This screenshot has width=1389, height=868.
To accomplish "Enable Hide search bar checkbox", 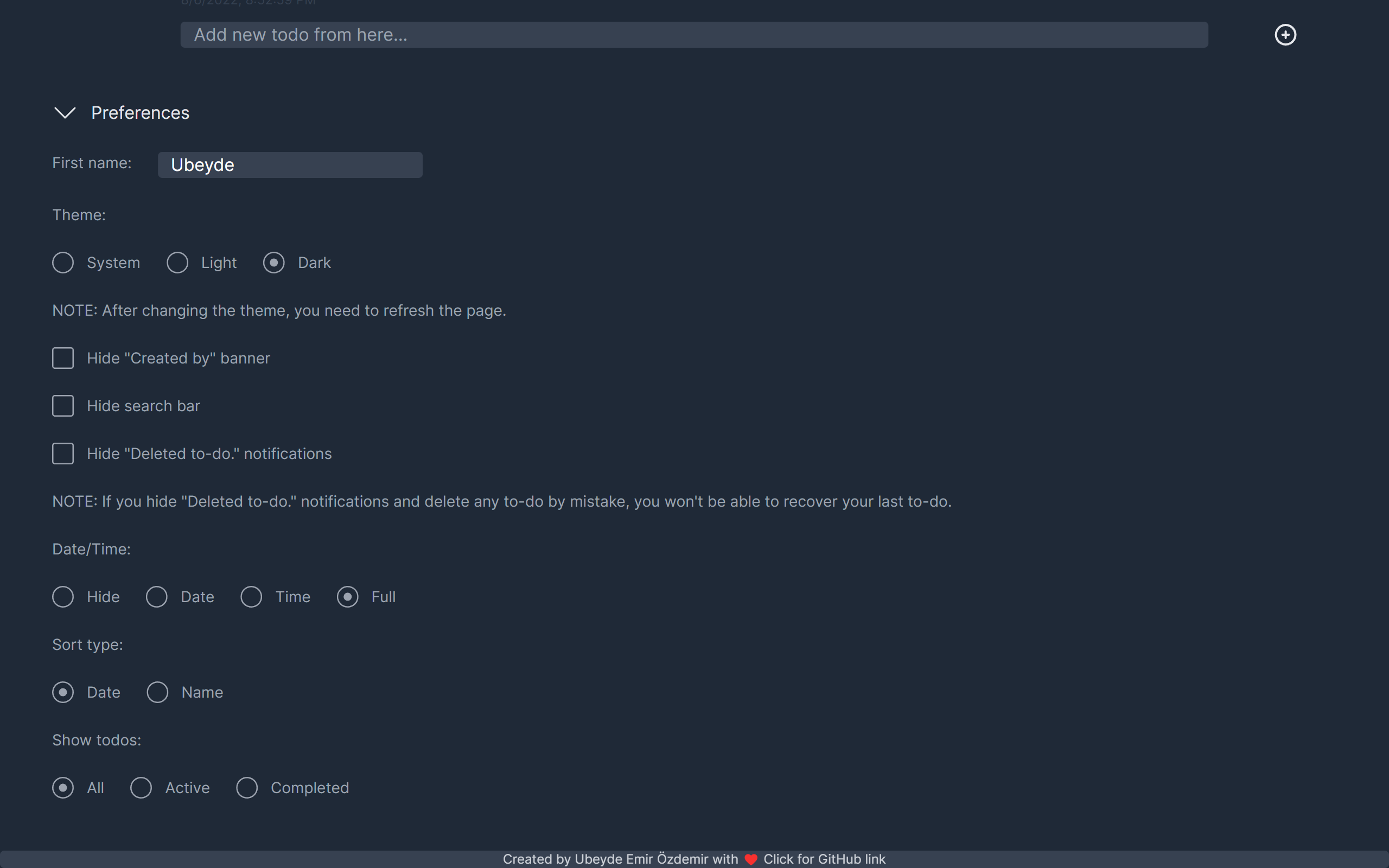I will coord(63,406).
